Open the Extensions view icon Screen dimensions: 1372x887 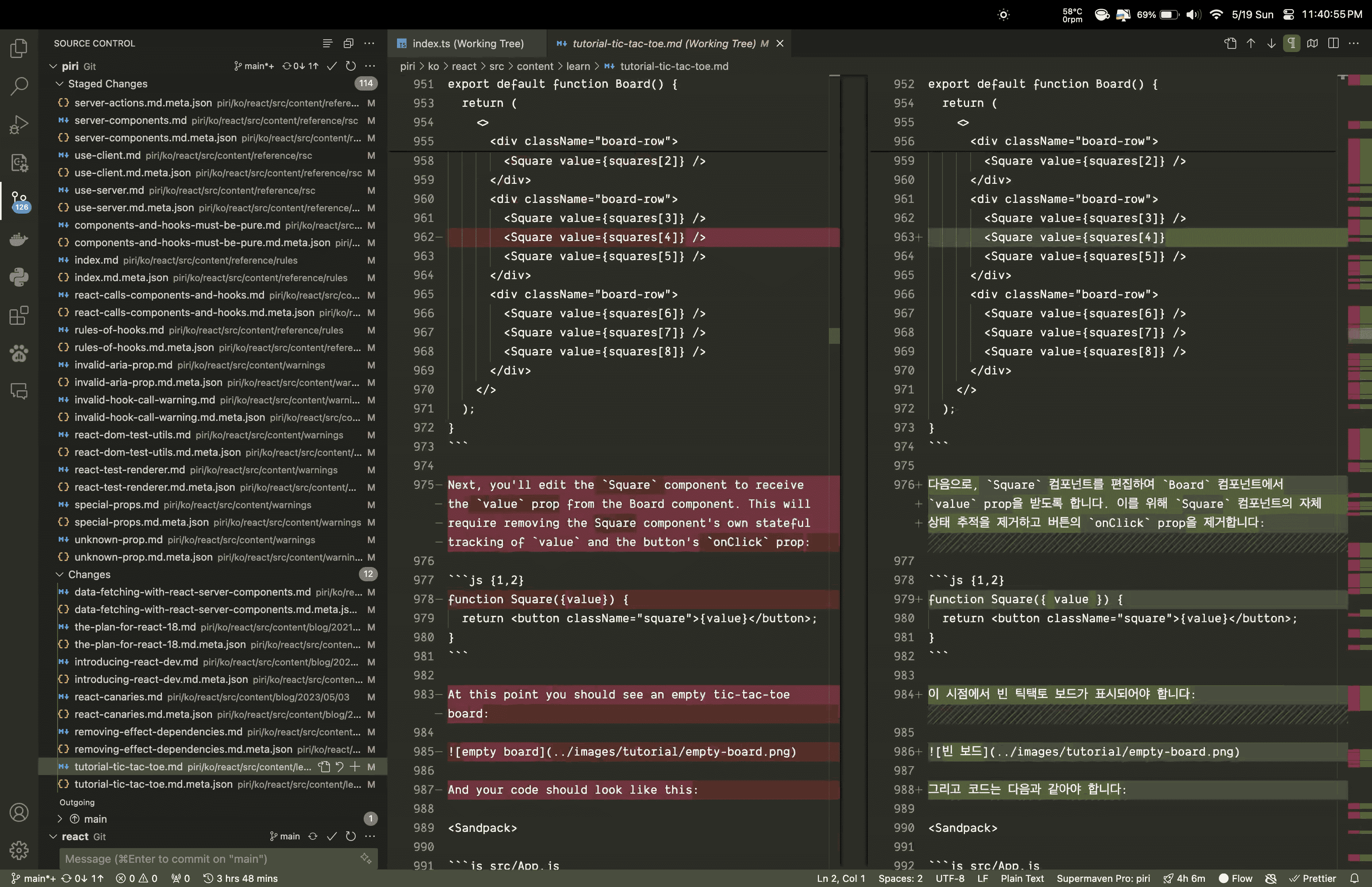point(19,315)
